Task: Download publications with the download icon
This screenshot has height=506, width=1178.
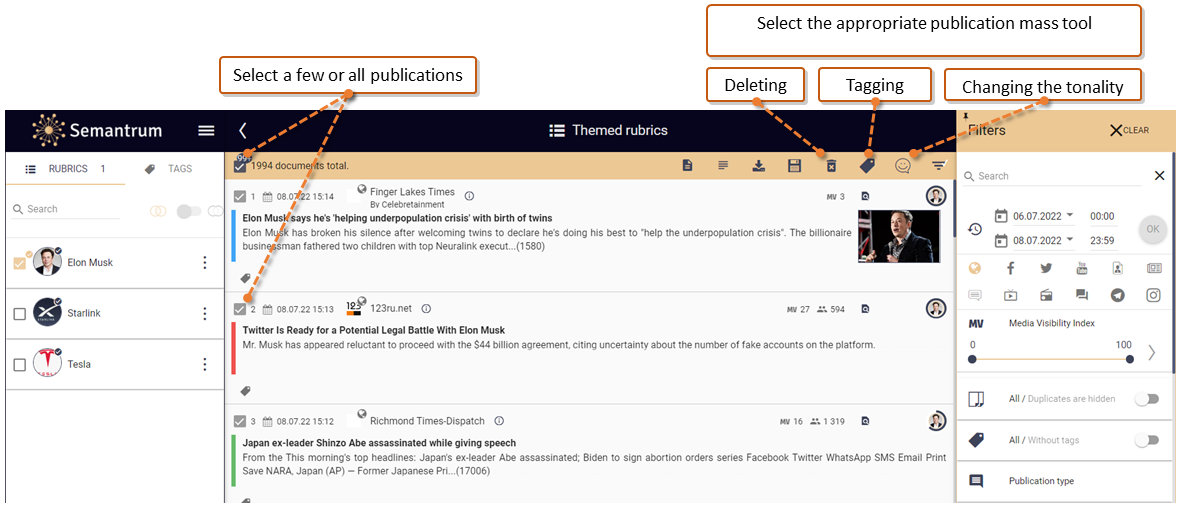Action: point(759,166)
